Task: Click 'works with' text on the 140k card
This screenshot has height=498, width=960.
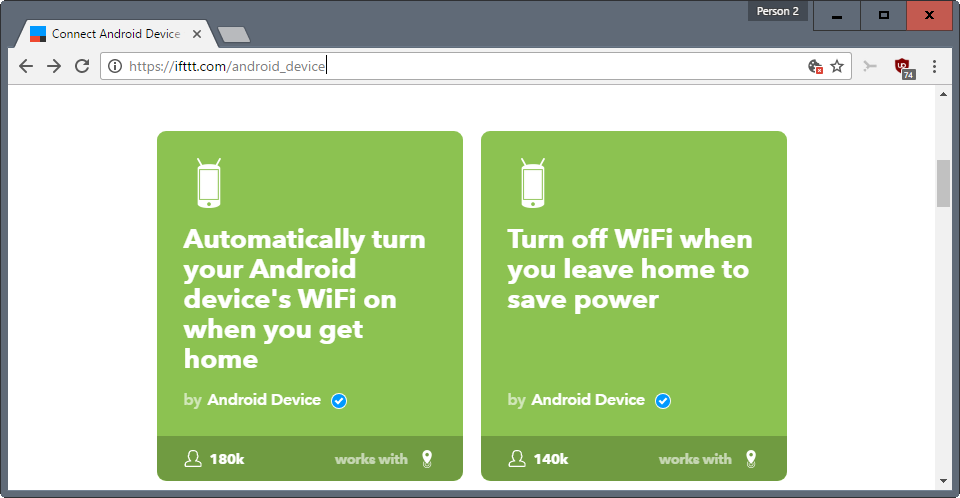Action: click(x=695, y=459)
